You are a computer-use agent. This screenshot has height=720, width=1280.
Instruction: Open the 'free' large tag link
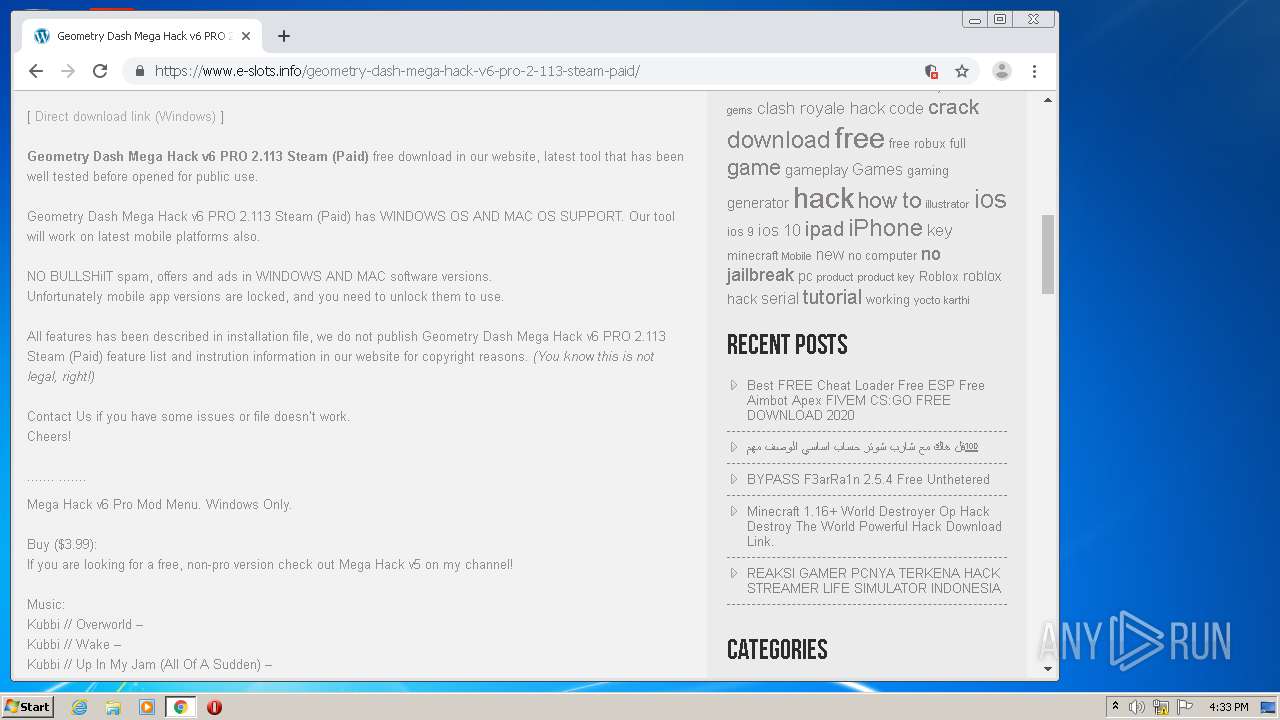859,138
